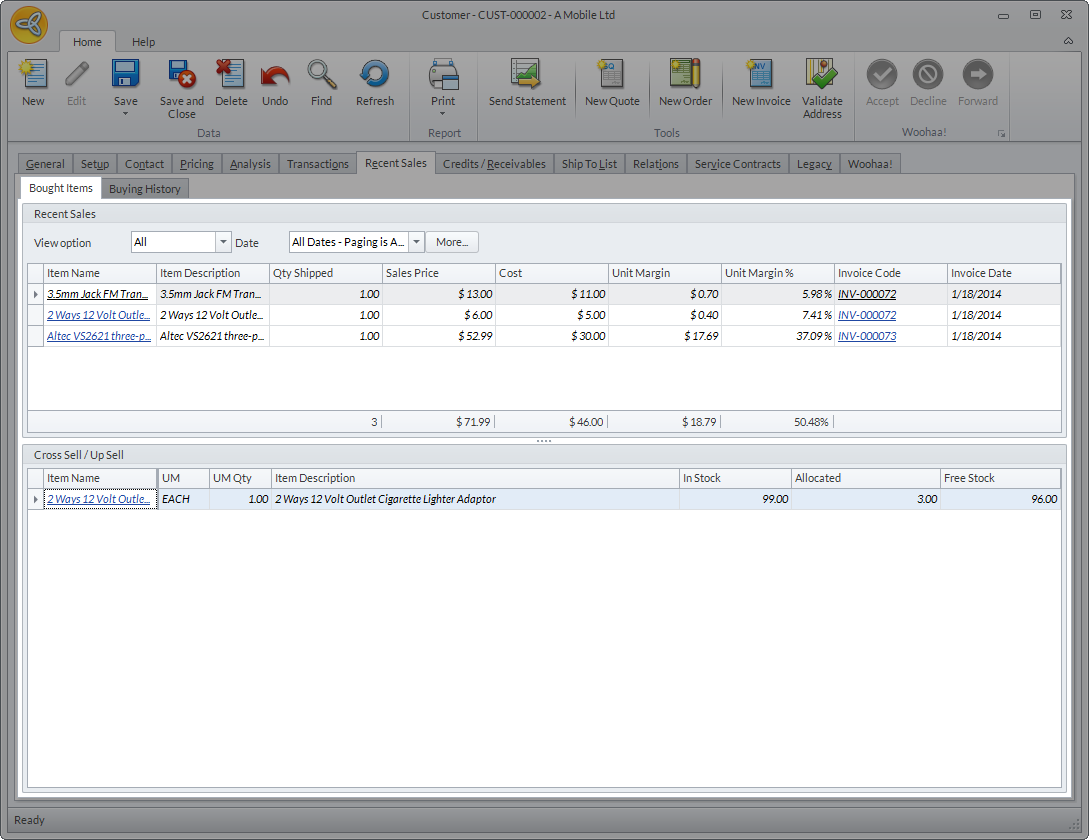Open the Print dropdown arrow
The height and width of the screenshot is (840, 1089).
[x=443, y=114]
